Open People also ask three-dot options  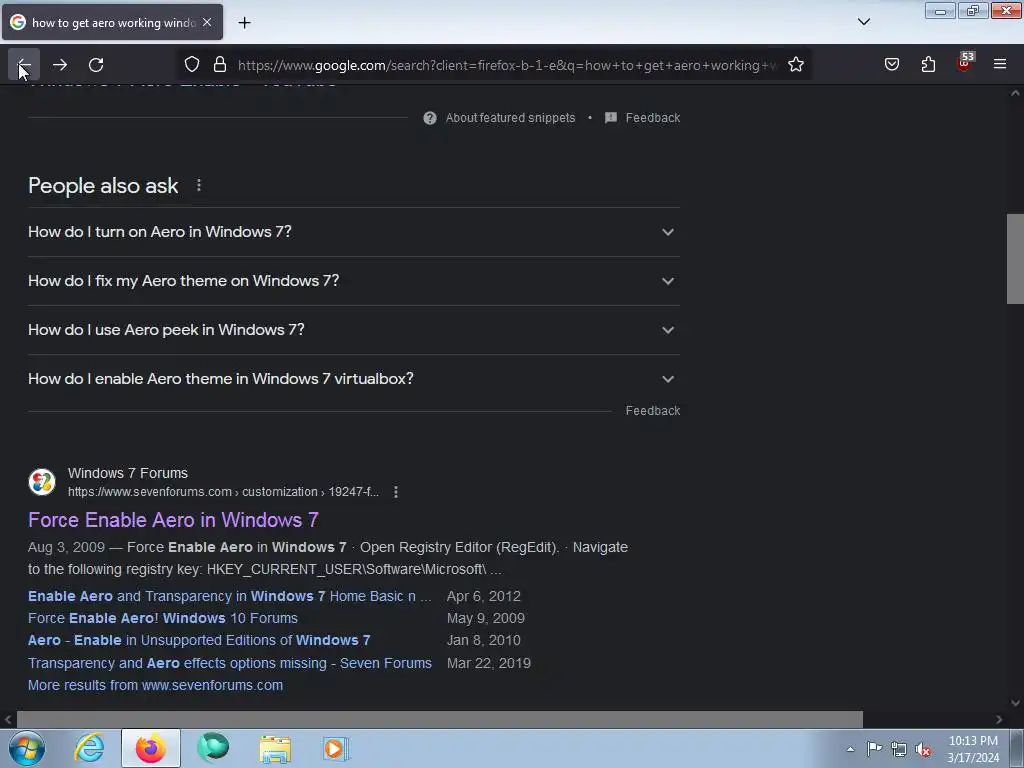point(199,185)
